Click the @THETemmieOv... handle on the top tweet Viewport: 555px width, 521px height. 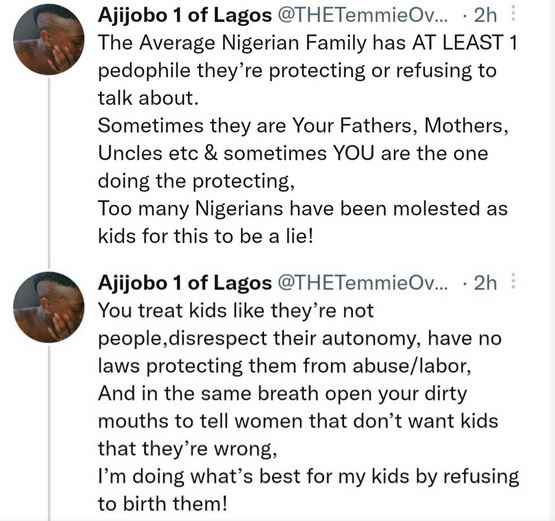[363, 15]
